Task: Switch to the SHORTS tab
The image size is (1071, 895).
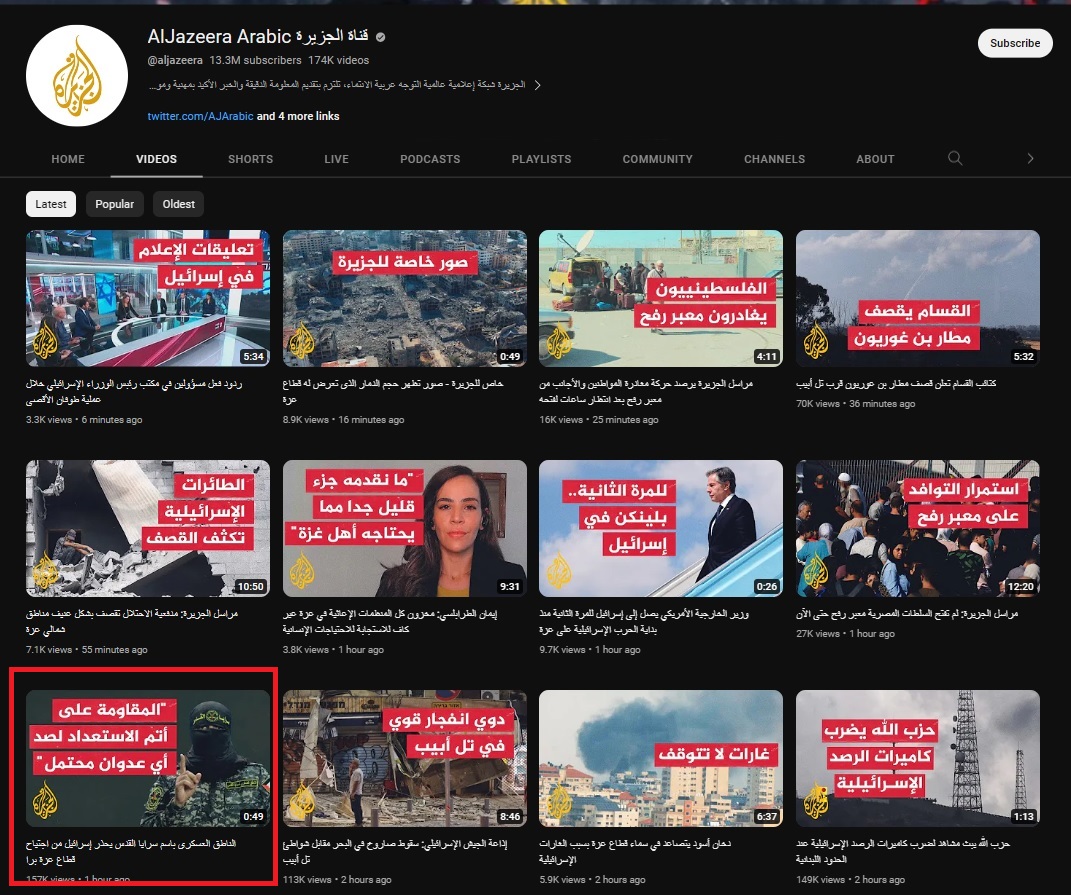Action: [x=251, y=159]
